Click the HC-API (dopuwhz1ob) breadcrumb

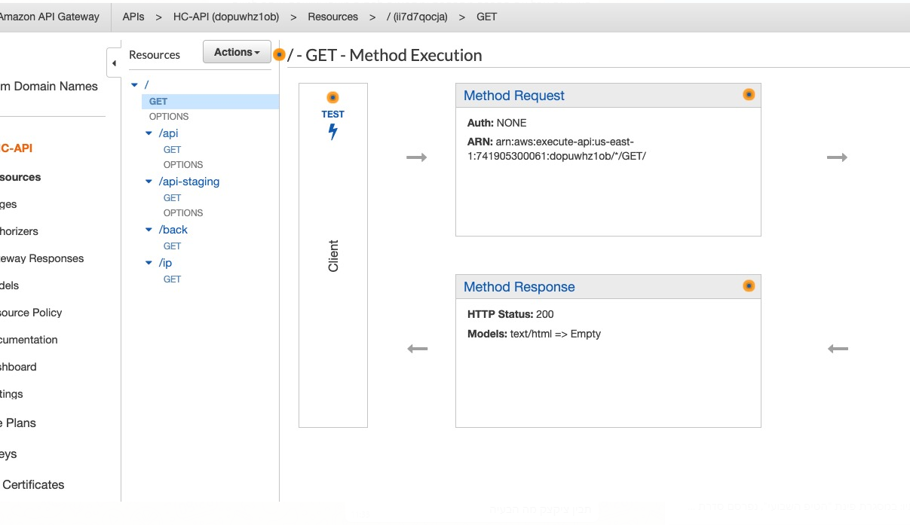click(x=226, y=17)
